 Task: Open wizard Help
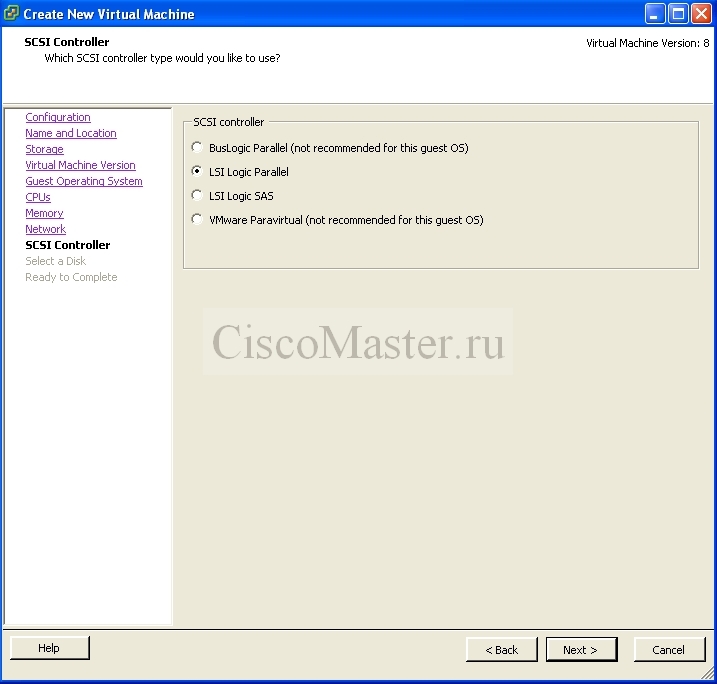click(49, 648)
